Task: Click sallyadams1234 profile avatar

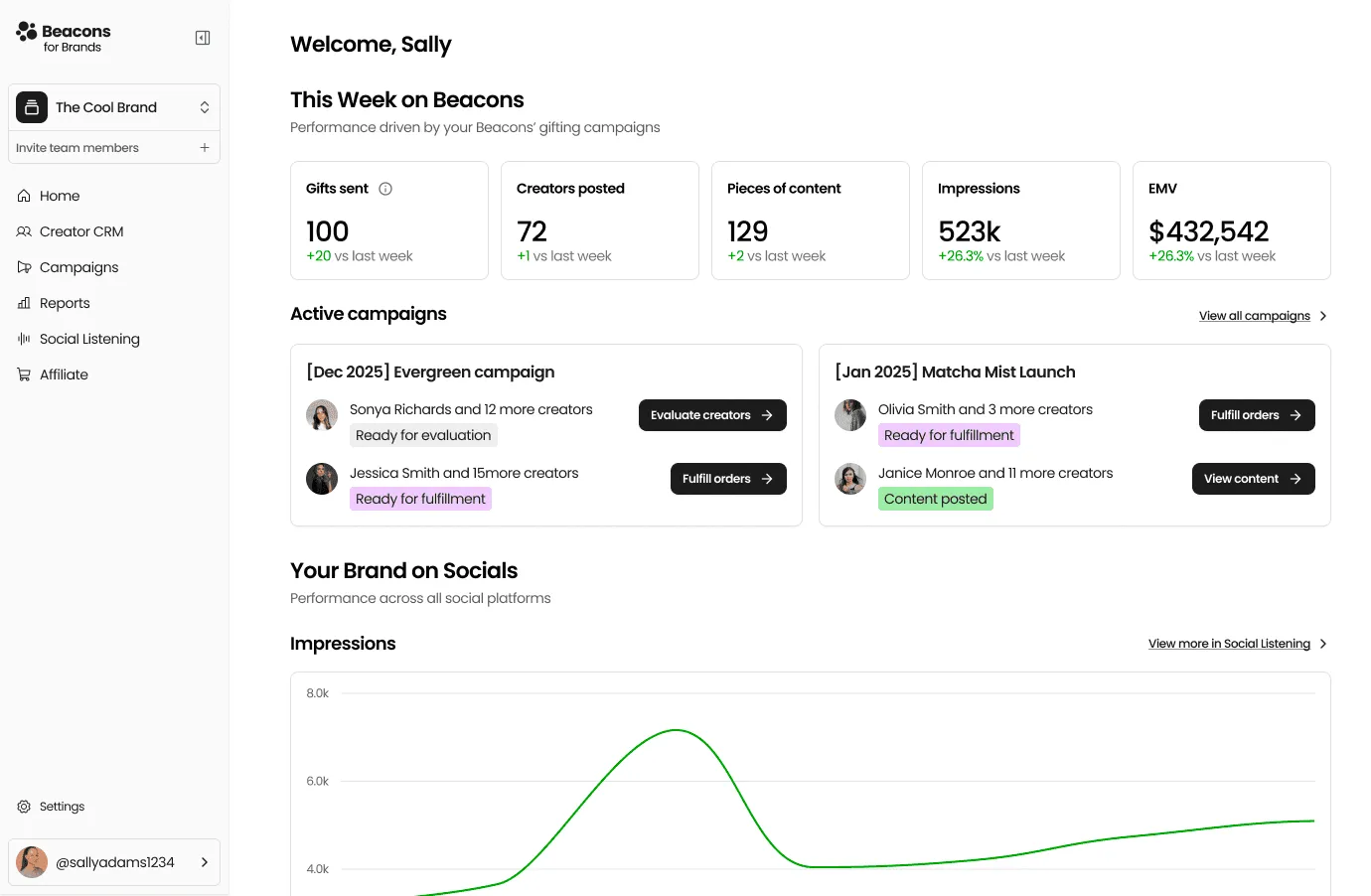Action: (32, 862)
